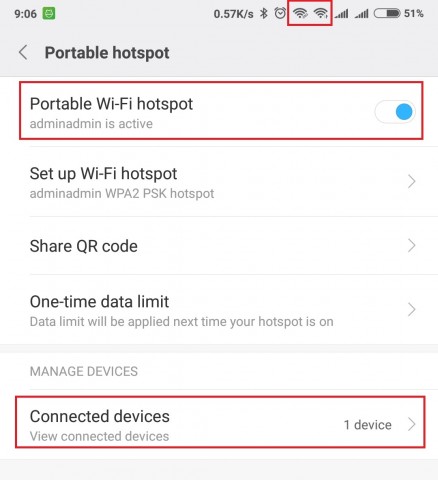The width and height of the screenshot is (438, 480).
Task: Tap the 1 device count label
Action: (x=368, y=425)
